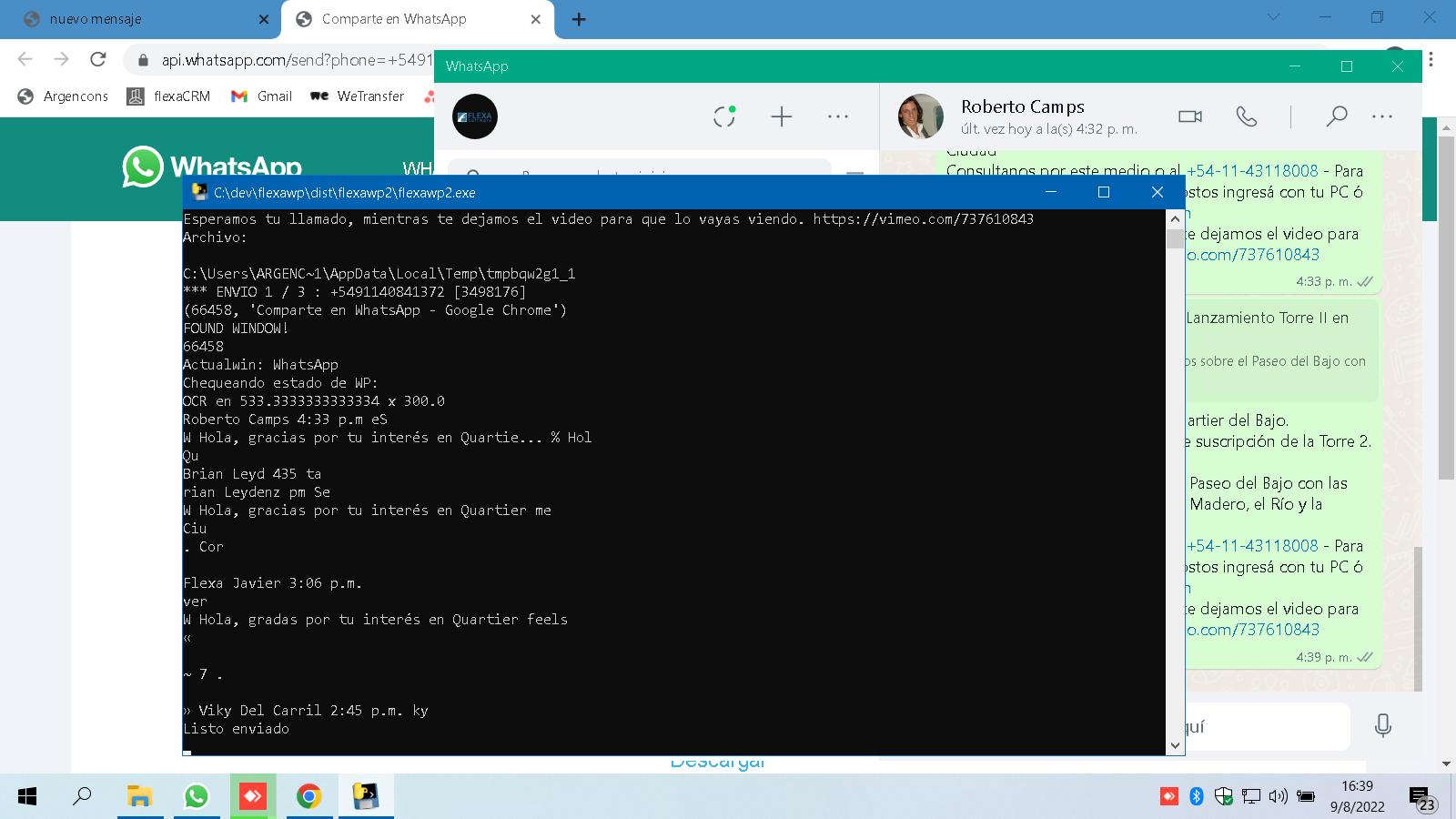Open the Argencons bookmark
Image resolution: width=1456 pixels, height=819 pixels.
63,96
